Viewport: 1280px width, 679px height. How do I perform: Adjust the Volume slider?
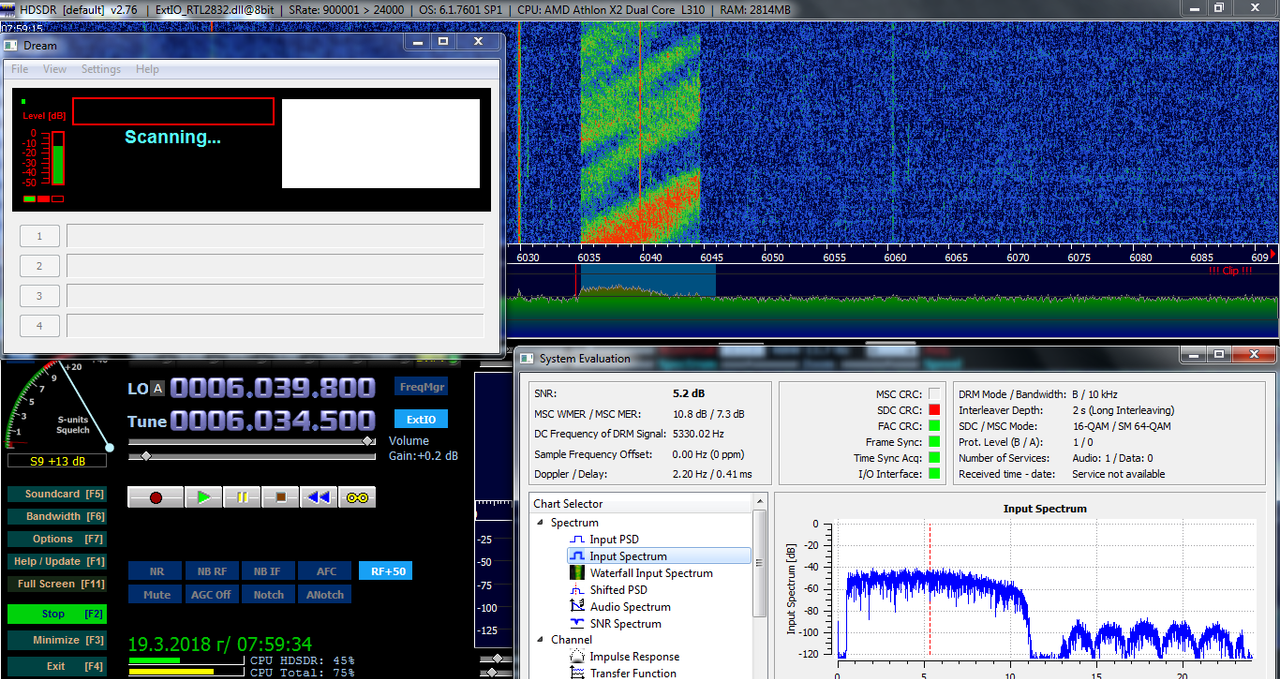click(252, 441)
